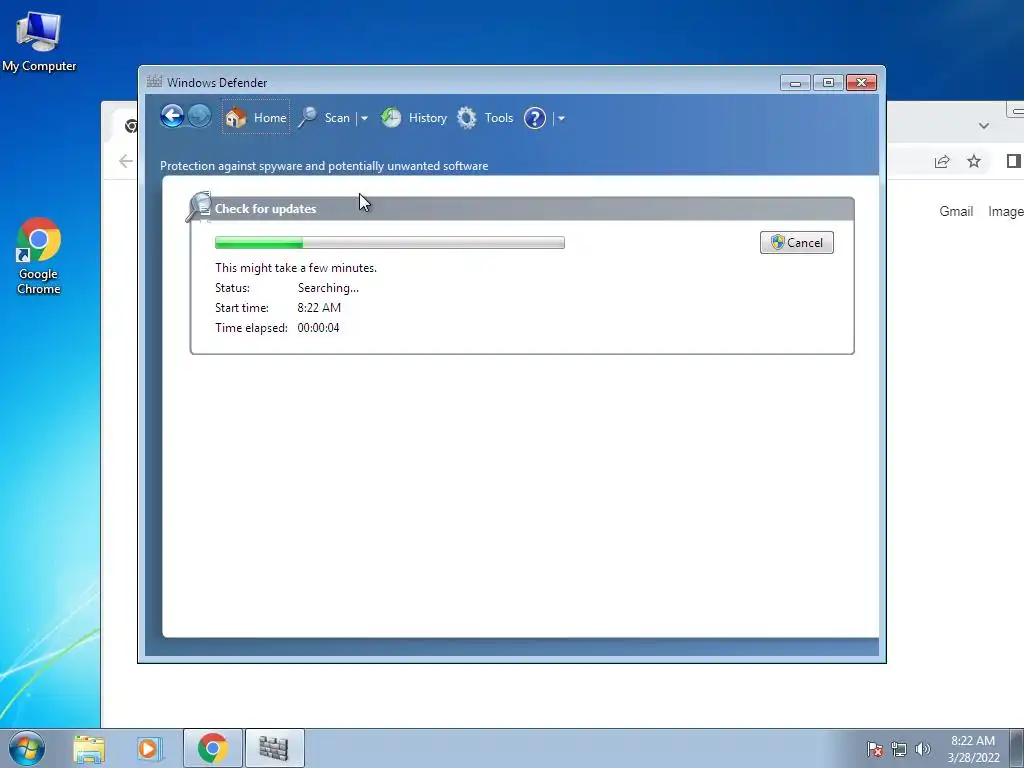Click the Show desktop strip at taskbar end

[1017, 748]
